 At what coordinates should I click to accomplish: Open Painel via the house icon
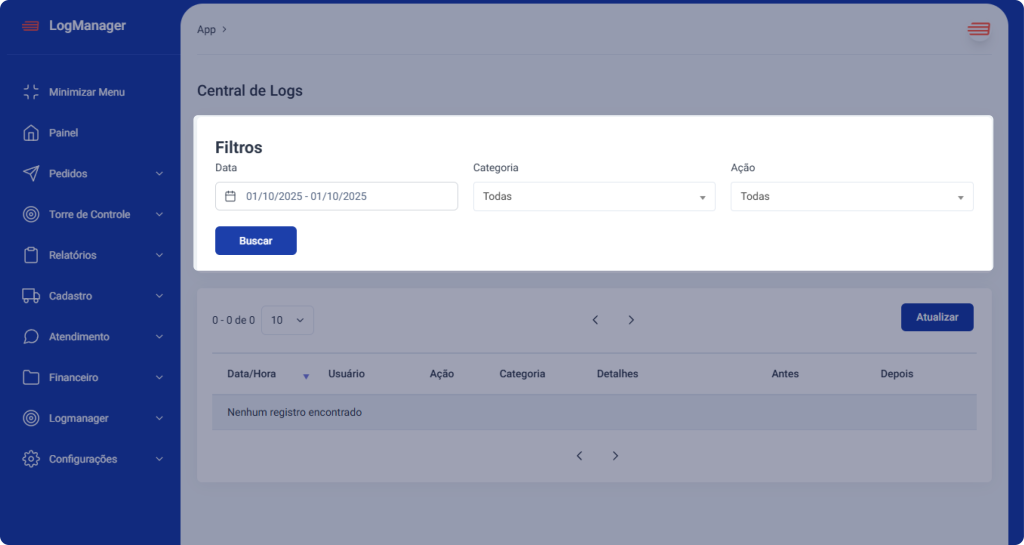click(31, 133)
